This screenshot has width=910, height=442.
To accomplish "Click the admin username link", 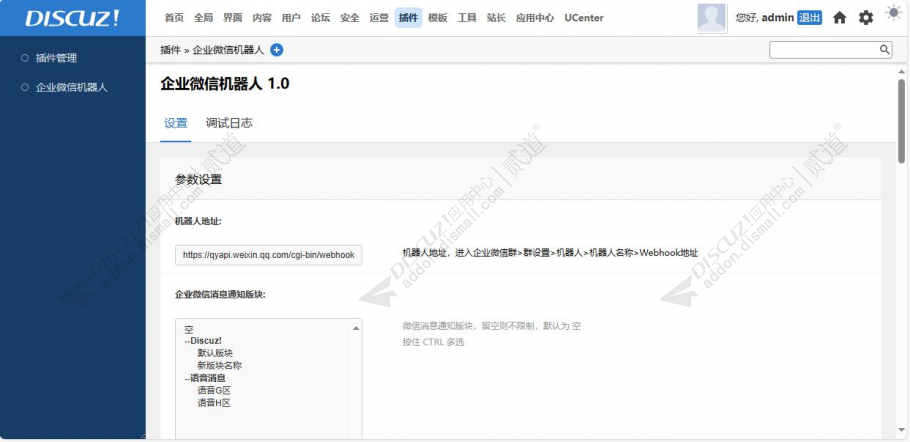I will coord(778,18).
